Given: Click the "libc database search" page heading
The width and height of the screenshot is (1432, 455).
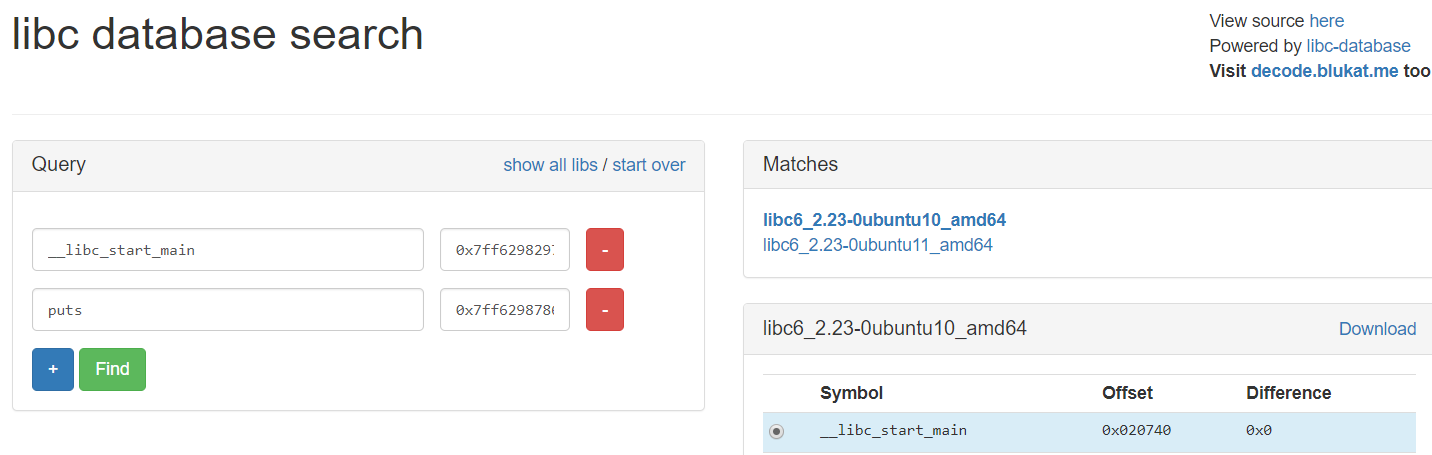Looking at the screenshot, I should coord(217,36).
